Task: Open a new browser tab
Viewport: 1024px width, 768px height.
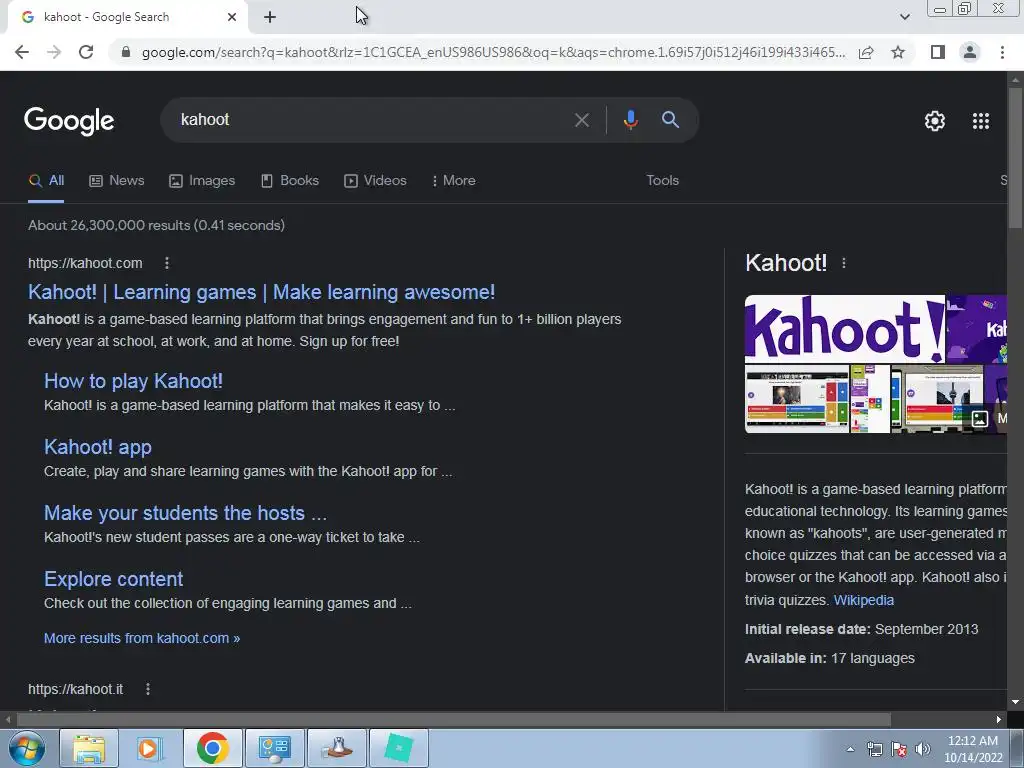Action: coord(270,17)
